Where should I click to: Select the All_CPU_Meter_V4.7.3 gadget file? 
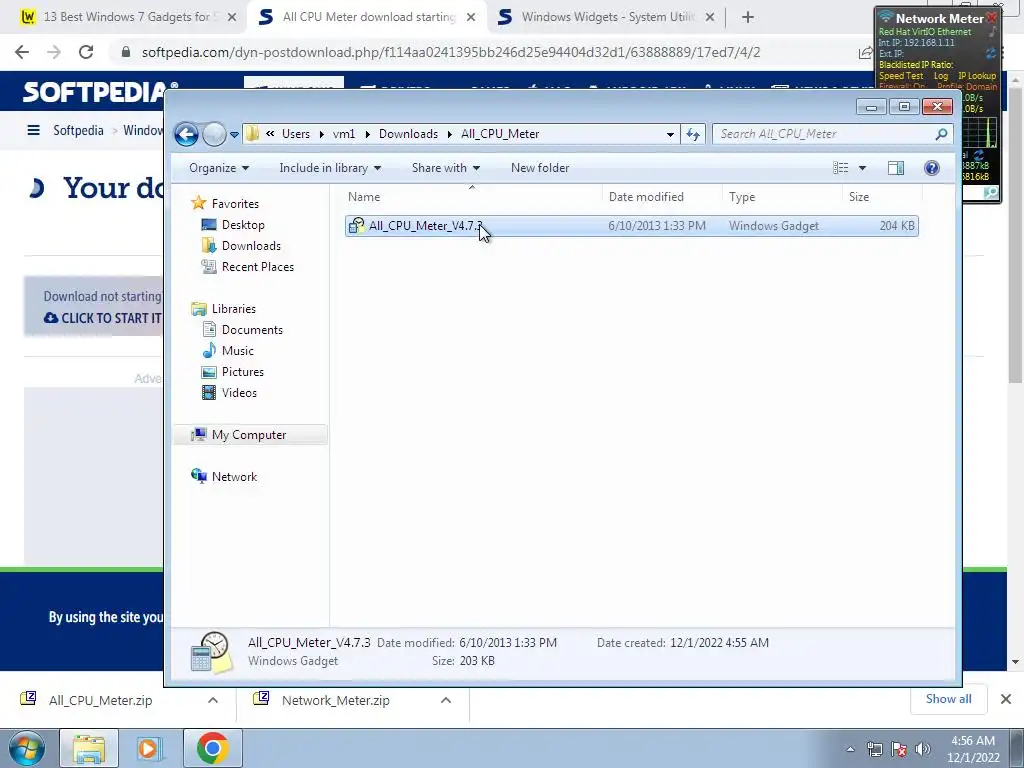(x=632, y=226)
